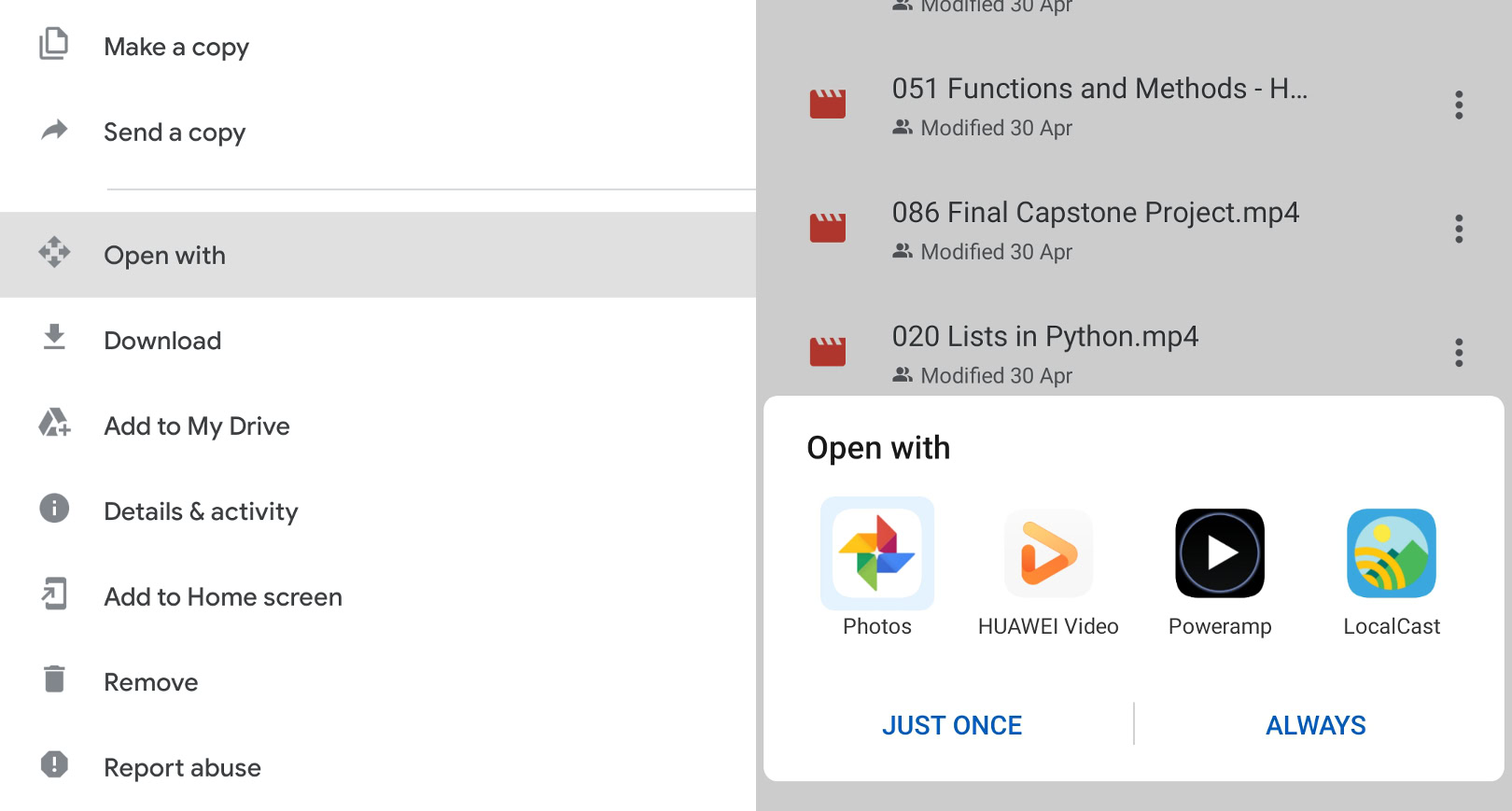
Task: Open more options for 051 Functions video
Action: (1458, 105)
